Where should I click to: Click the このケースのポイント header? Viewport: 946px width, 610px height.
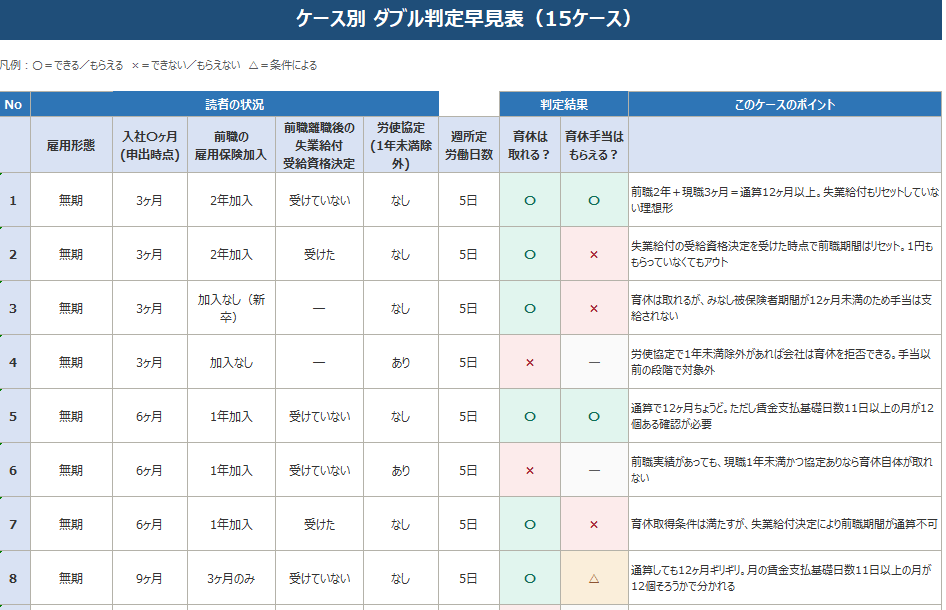pyautogui.click(x=784, y=104)
